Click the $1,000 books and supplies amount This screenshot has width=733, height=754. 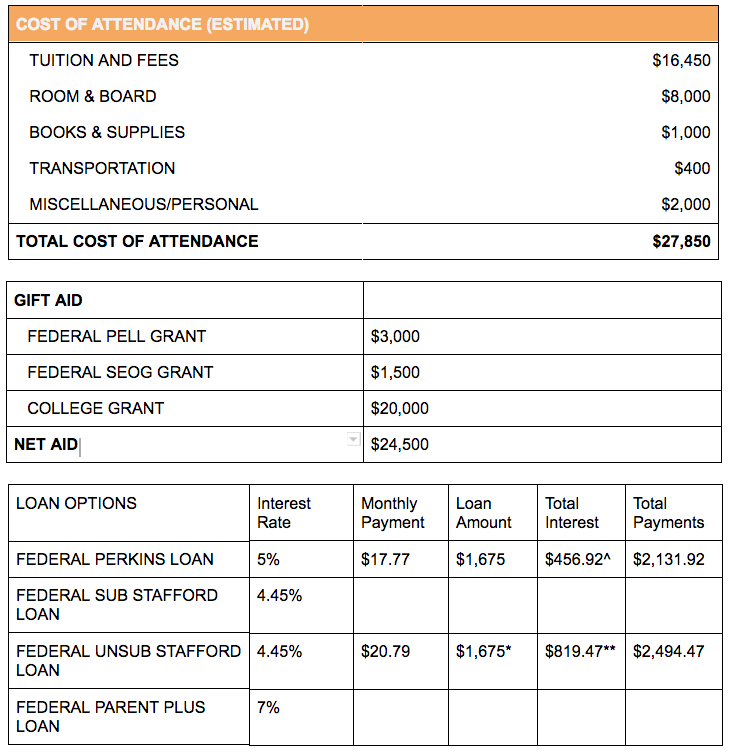(x=685, y=133)
